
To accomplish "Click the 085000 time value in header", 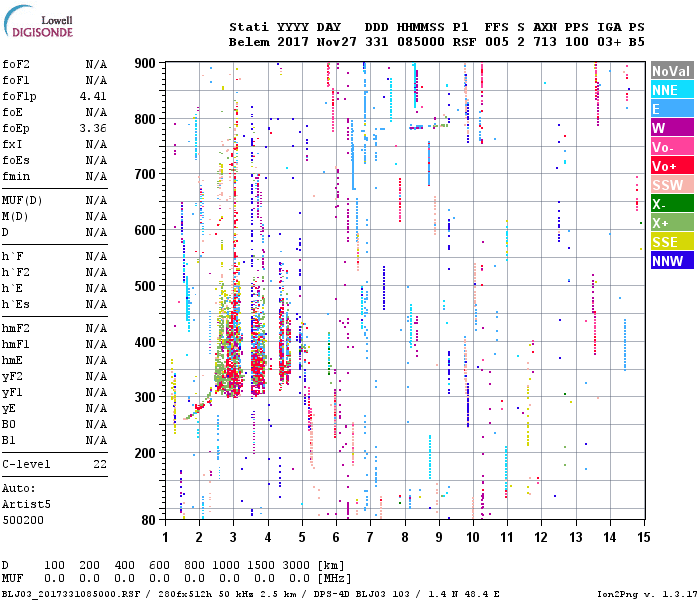I will pyautogui.click(x=421, y=42).
